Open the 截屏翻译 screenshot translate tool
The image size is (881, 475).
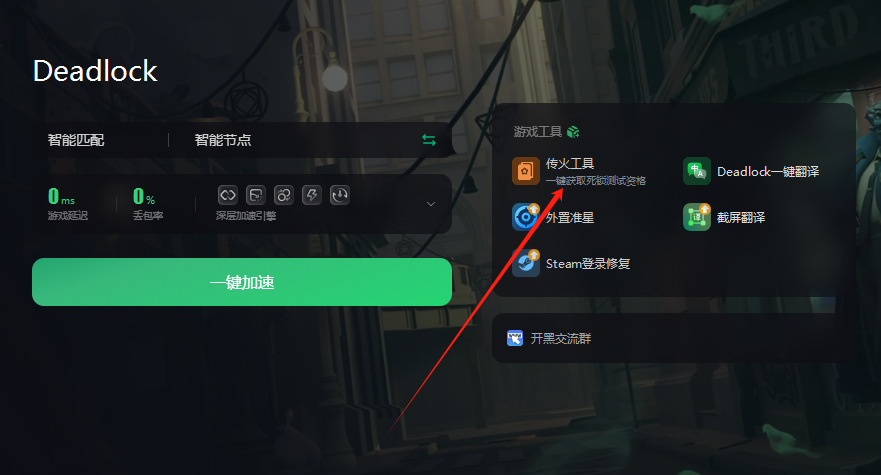697,217
